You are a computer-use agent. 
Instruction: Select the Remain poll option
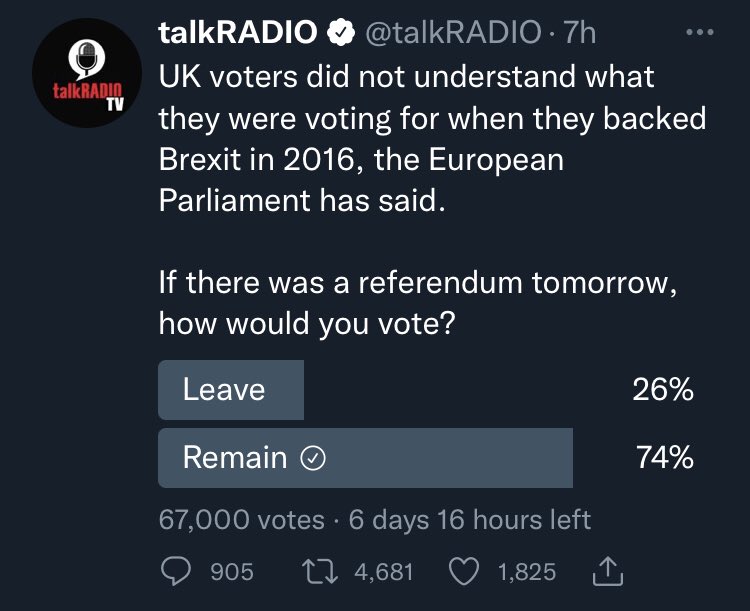[426, 458]
